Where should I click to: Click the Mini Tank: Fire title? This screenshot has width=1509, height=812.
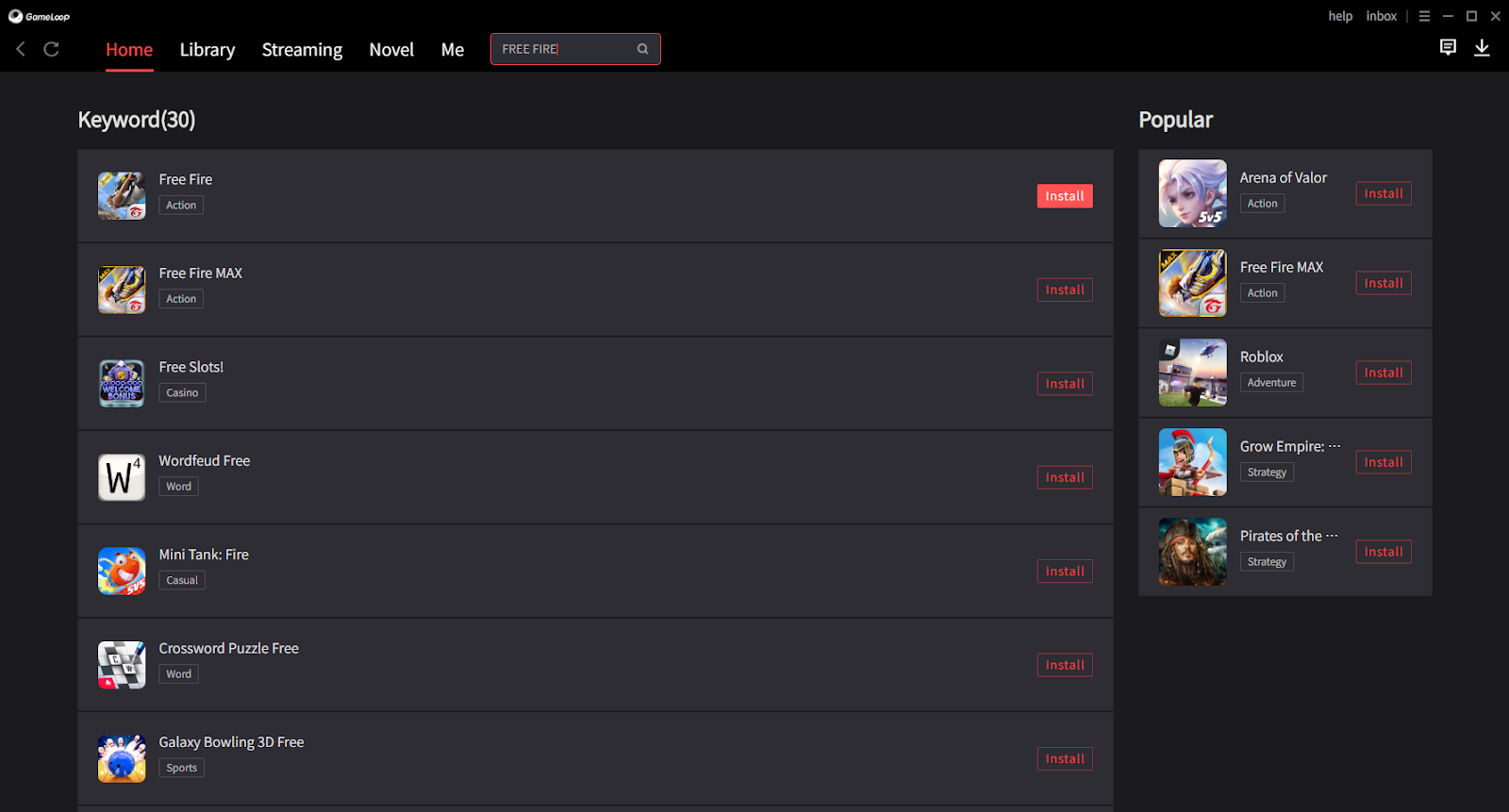click(204, 555)
